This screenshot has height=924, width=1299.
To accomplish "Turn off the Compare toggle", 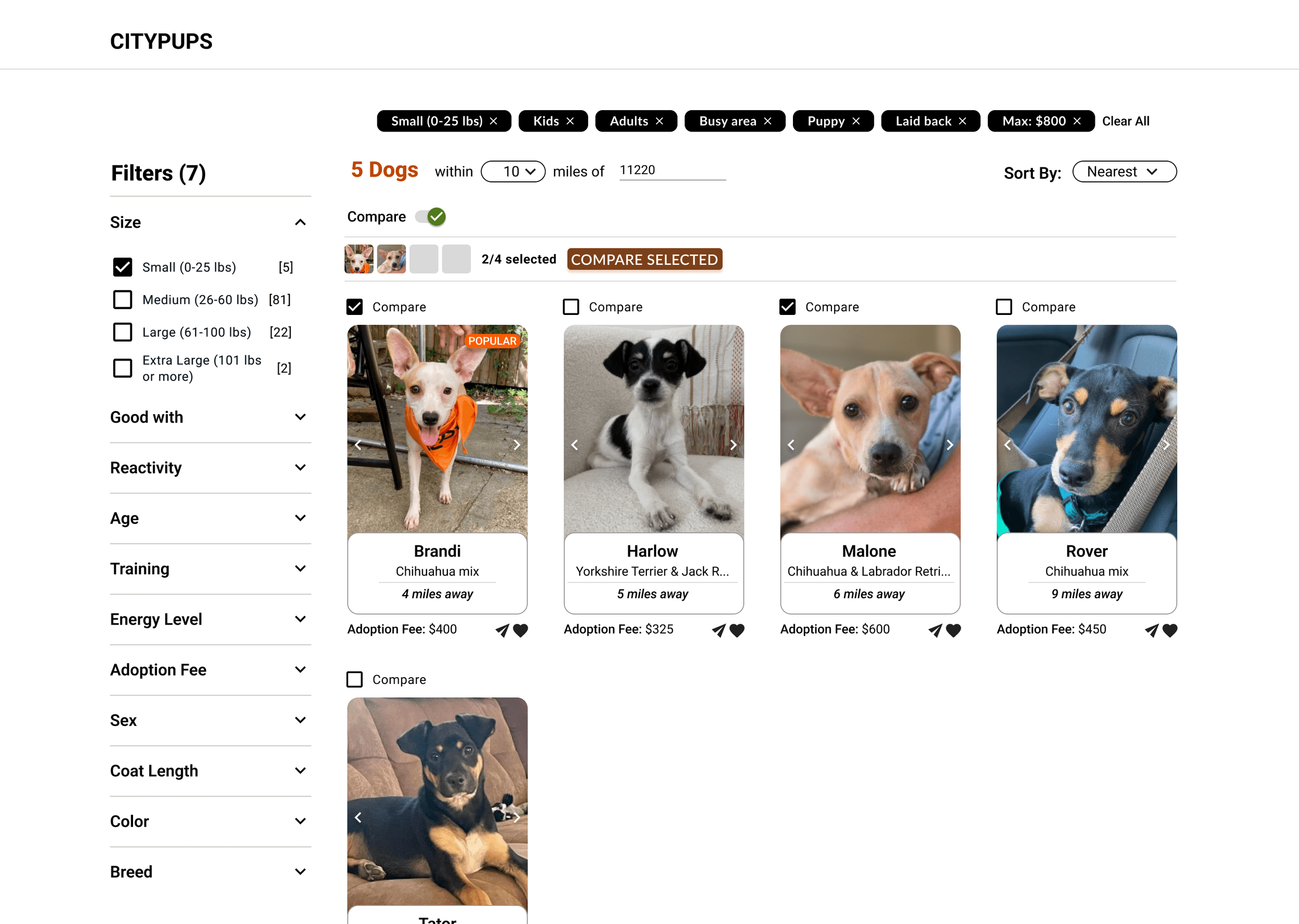I will point(431,217).
